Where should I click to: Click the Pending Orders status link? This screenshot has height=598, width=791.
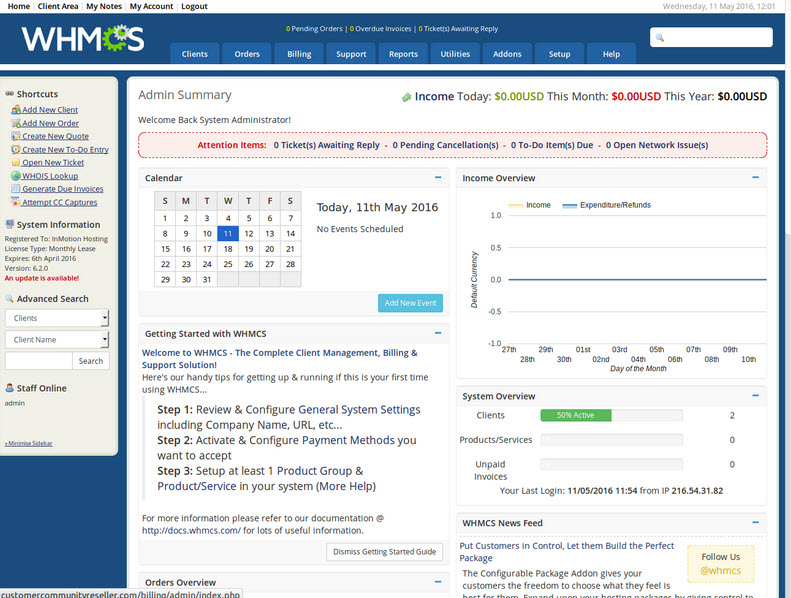314,29
